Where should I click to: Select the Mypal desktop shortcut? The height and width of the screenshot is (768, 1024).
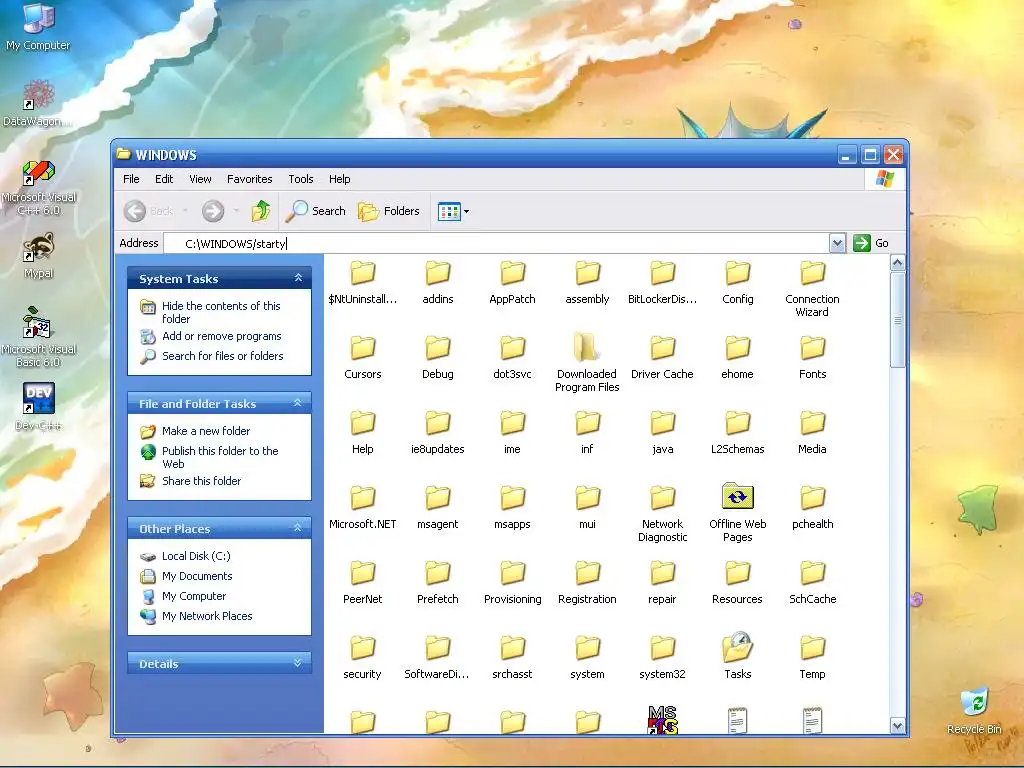(x=38, y=256)
